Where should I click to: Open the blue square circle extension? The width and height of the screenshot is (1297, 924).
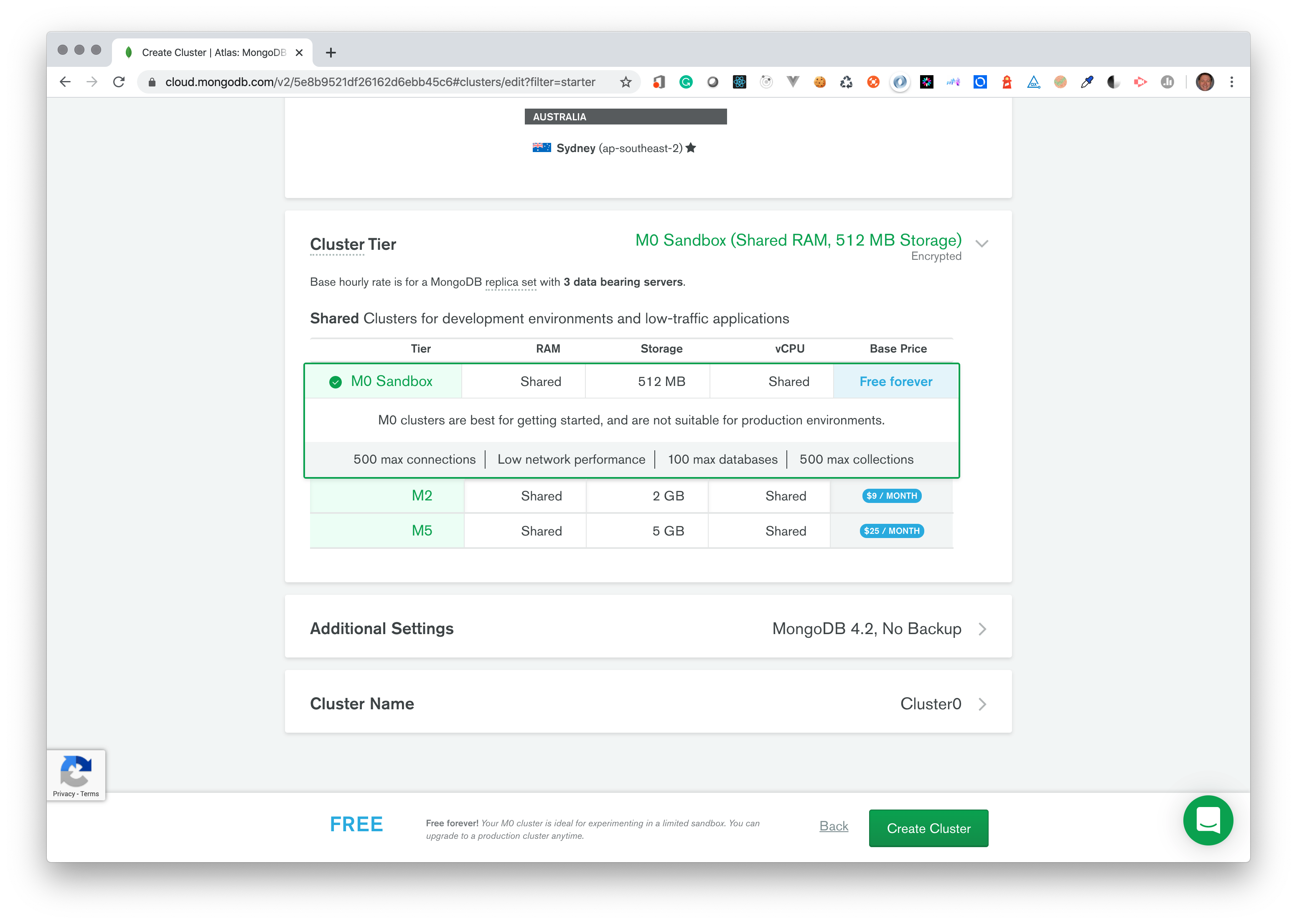[x=980, y=82]
